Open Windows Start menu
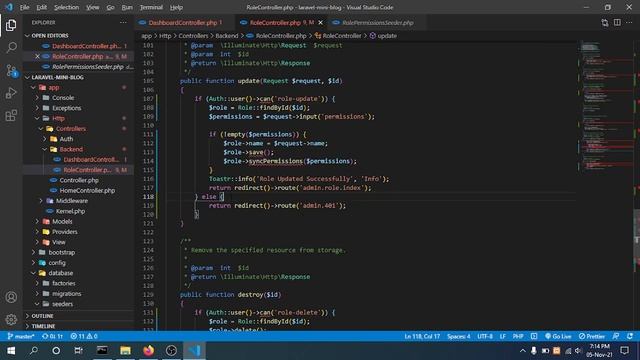The height and width of the screenshot is (360, 640). pyautogui.click(x=11, y=351)
